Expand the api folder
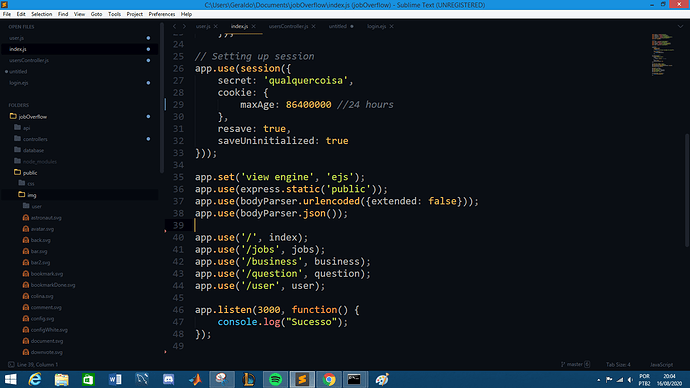Image resolution: width=690 pixels, height=388 pixels. [18, 128]
